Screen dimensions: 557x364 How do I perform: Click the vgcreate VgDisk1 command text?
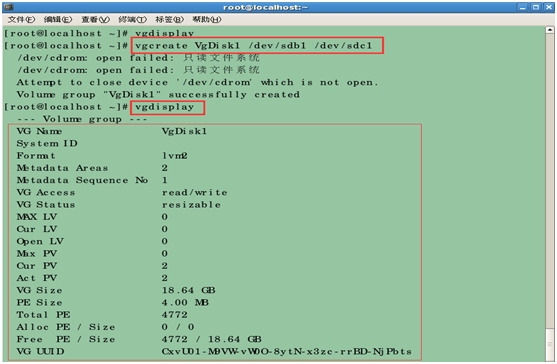coord(253,46)
